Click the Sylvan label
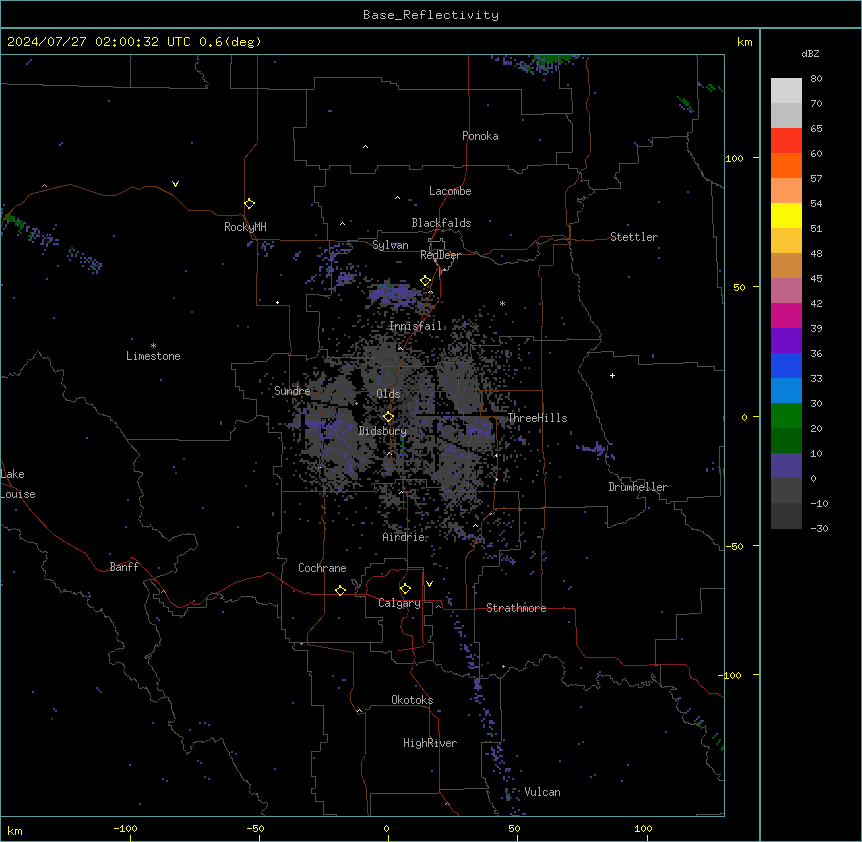This screenshot has width=862, height=842. point(390,245)
